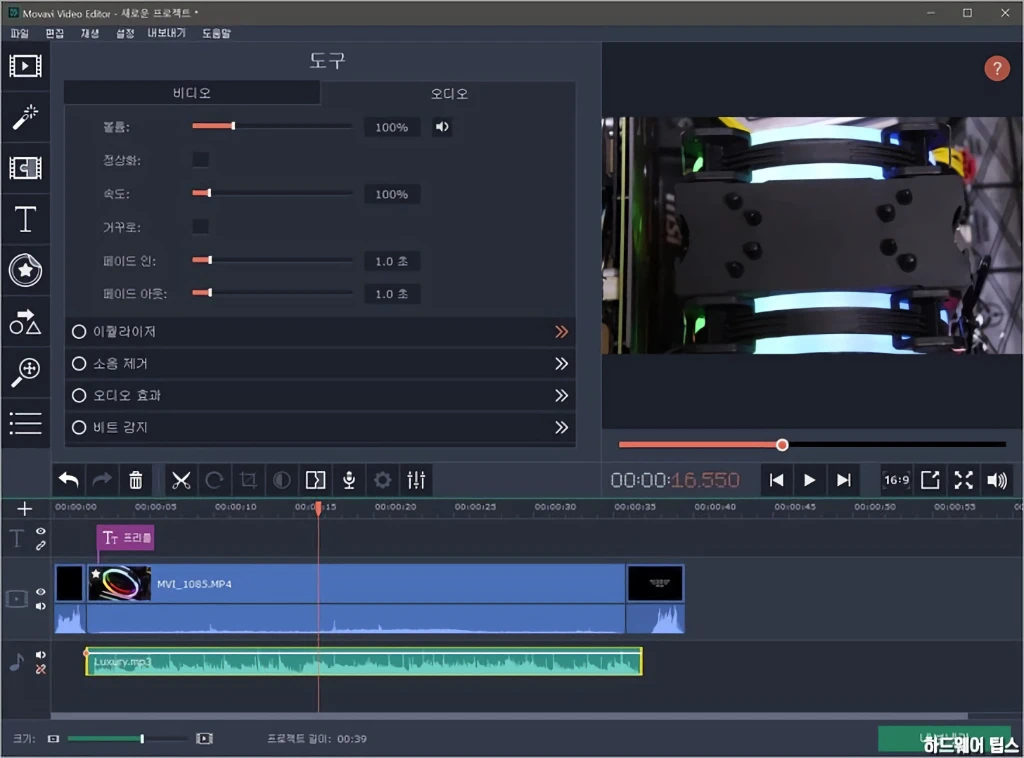Open the Edit menu
This screenshot has width=1024, height=758.
click(x=54, y=33)
